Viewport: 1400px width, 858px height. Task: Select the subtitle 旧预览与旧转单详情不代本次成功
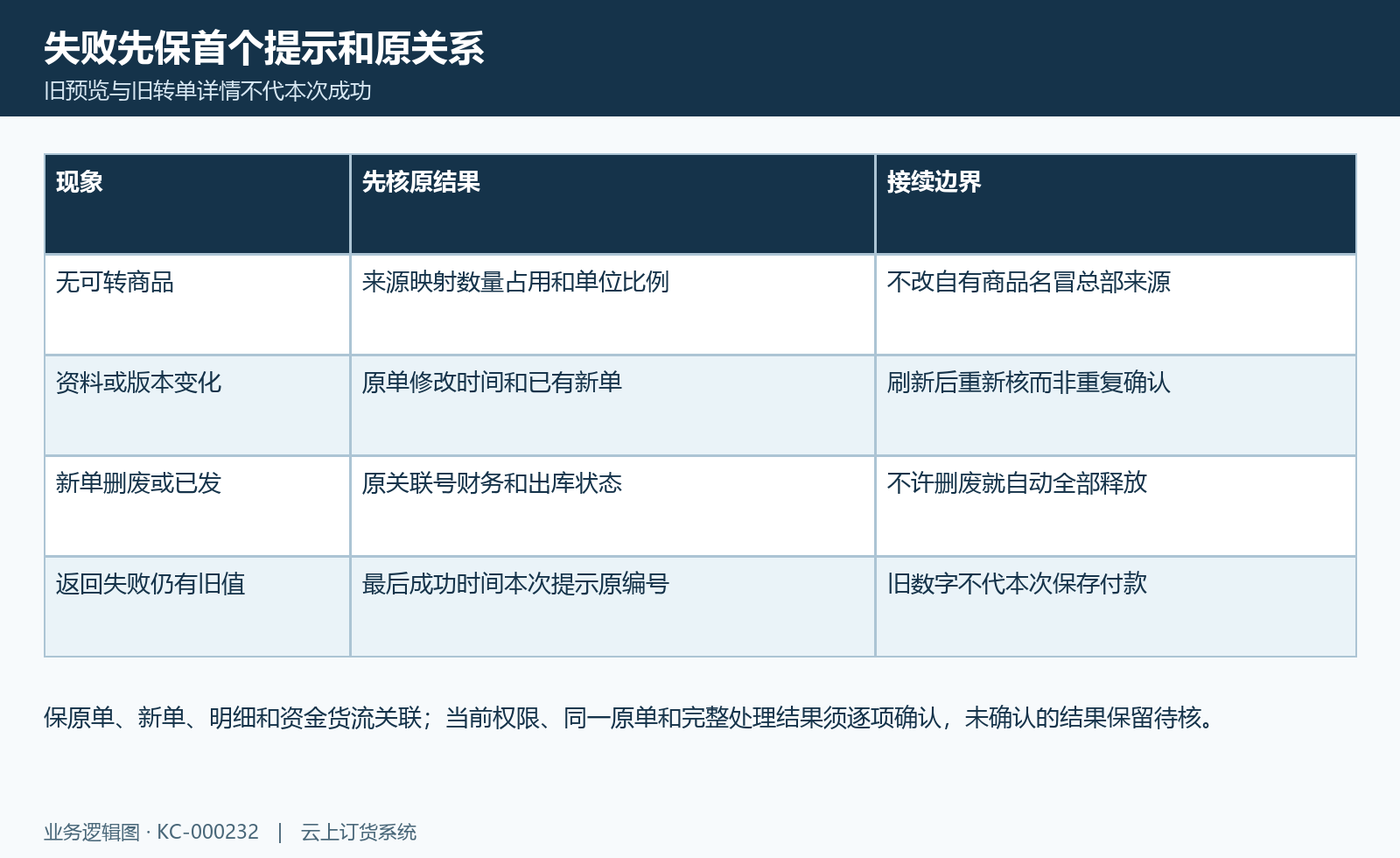[208, 91]
